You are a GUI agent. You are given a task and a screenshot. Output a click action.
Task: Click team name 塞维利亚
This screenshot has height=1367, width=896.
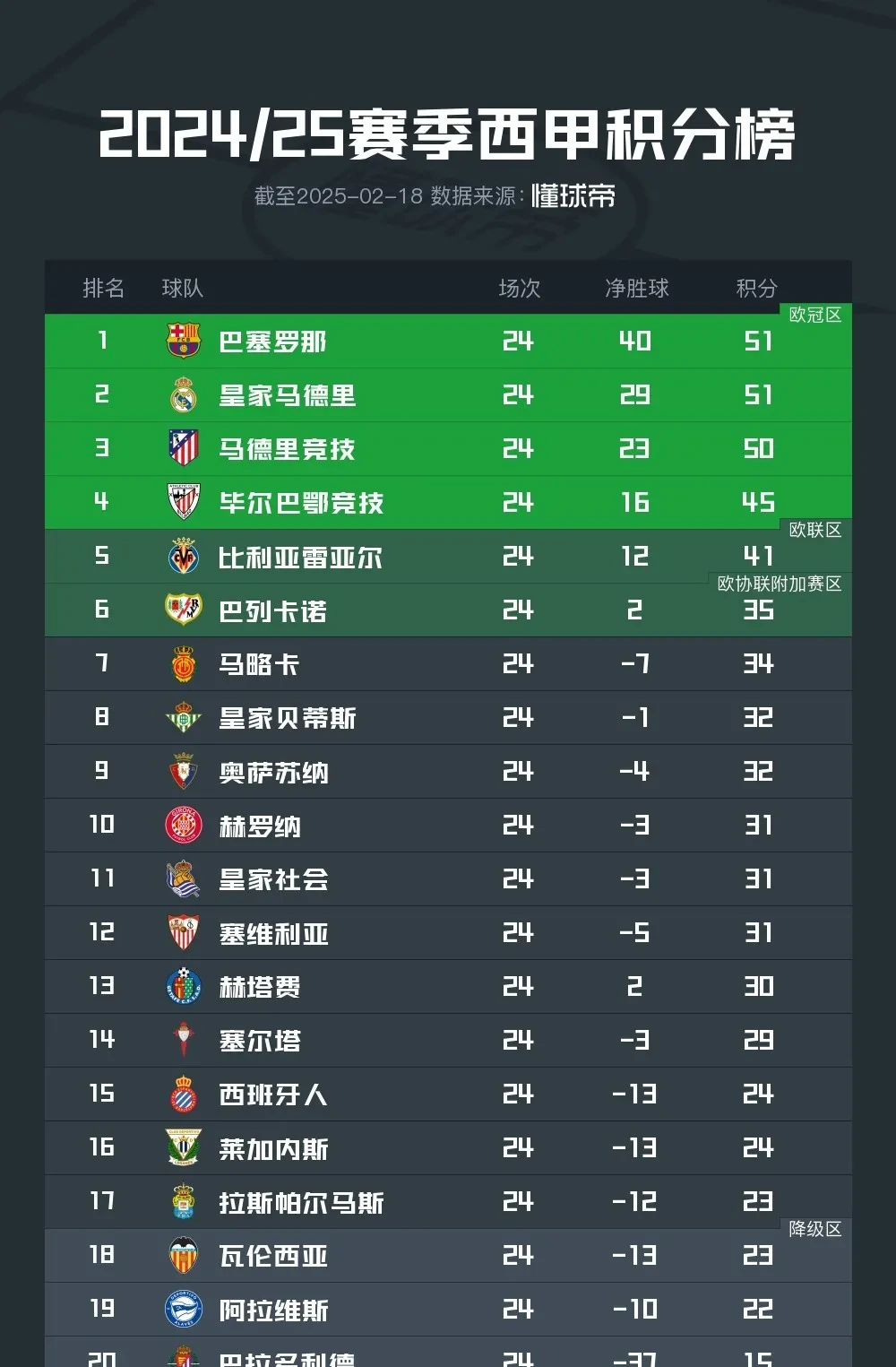coord(273,933)
